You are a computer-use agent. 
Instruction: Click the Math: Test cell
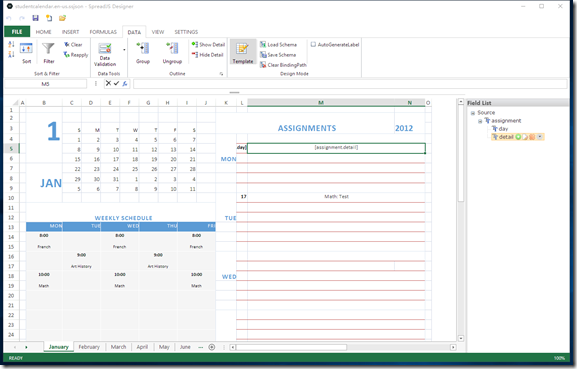[x=336, y=197]
